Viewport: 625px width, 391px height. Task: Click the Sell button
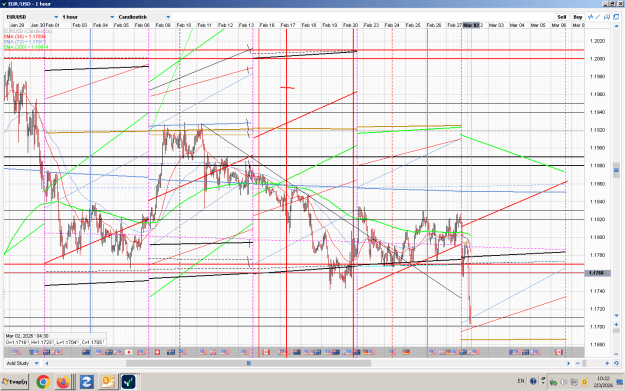coord(561,17)
